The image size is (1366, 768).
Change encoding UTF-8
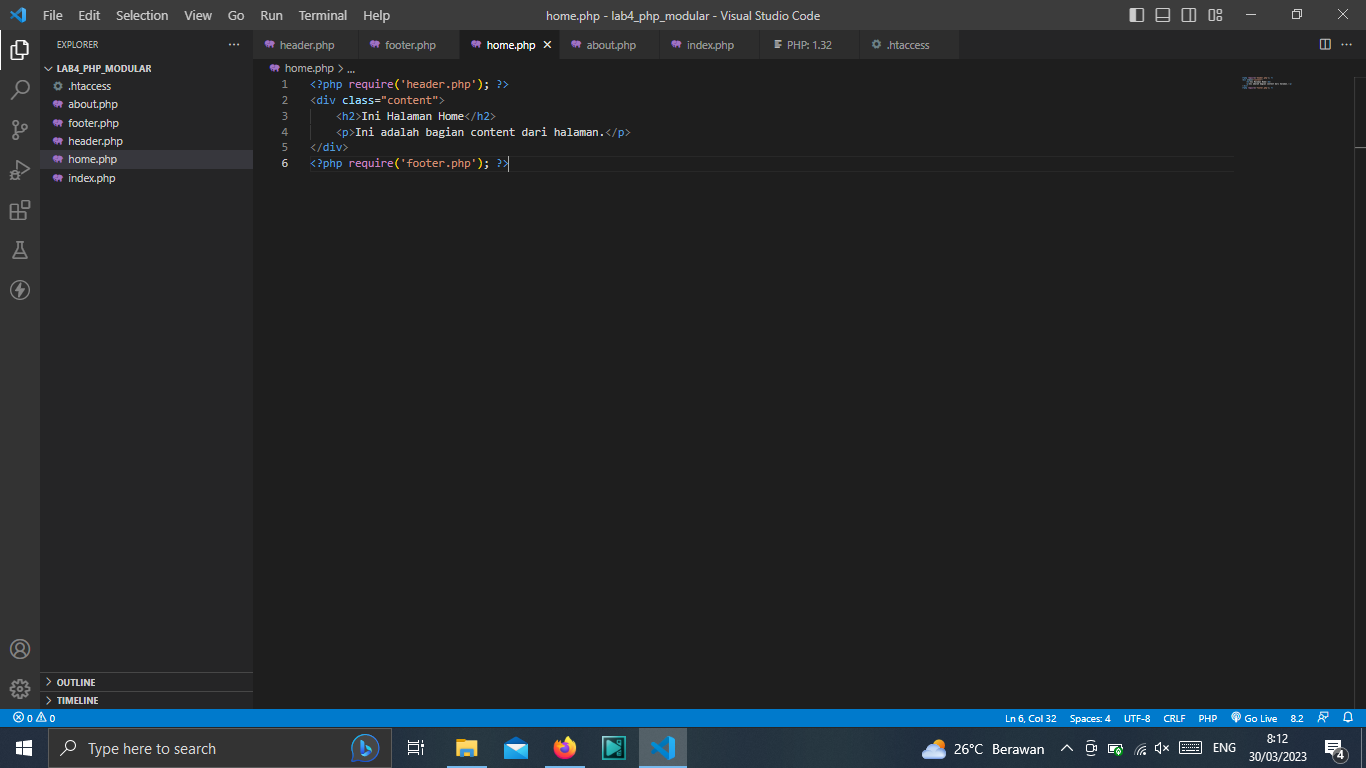[x=1137, y=718]
